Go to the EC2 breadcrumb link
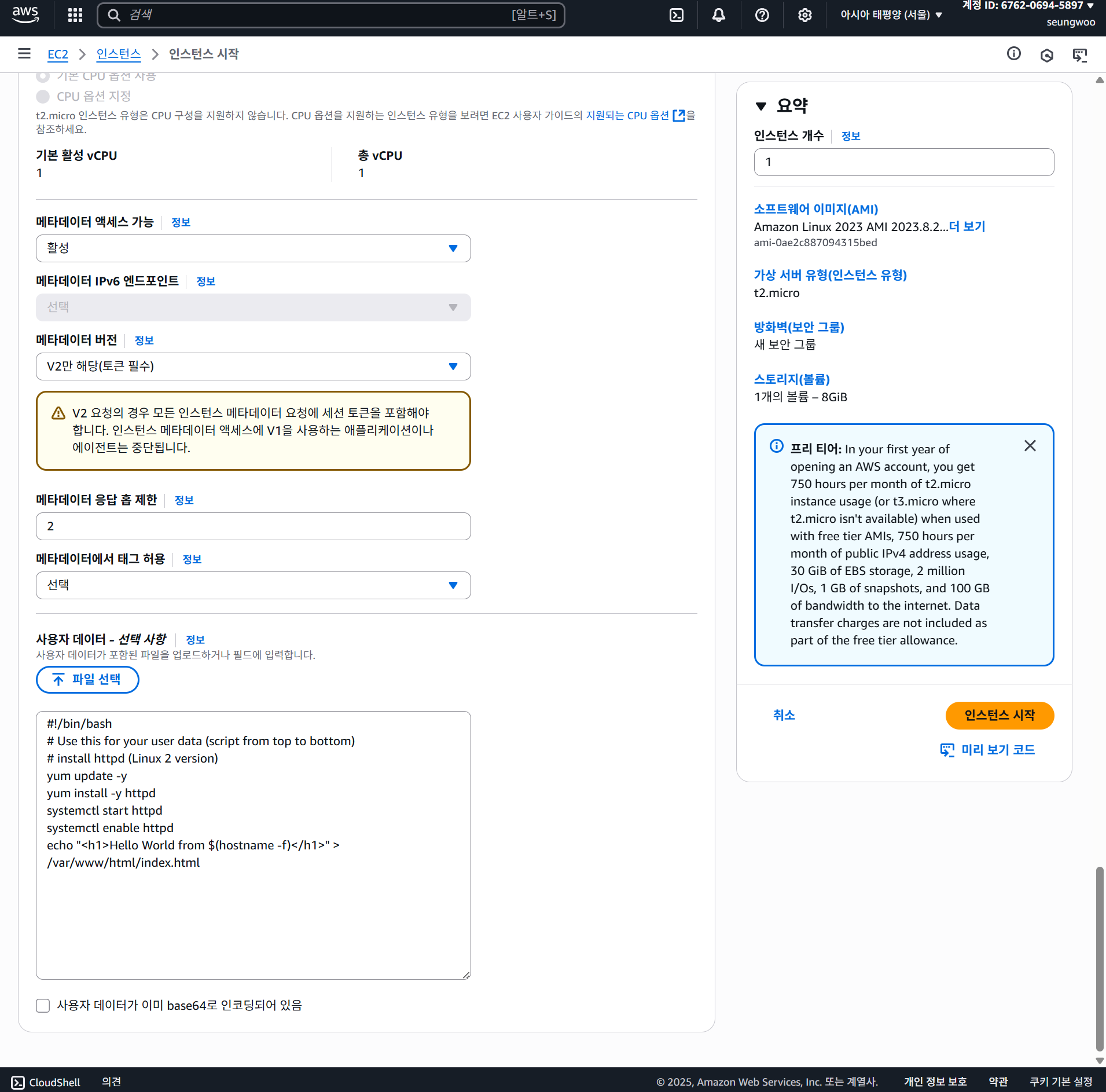Screen dimensions: 1106x1092 click(57, 54)
